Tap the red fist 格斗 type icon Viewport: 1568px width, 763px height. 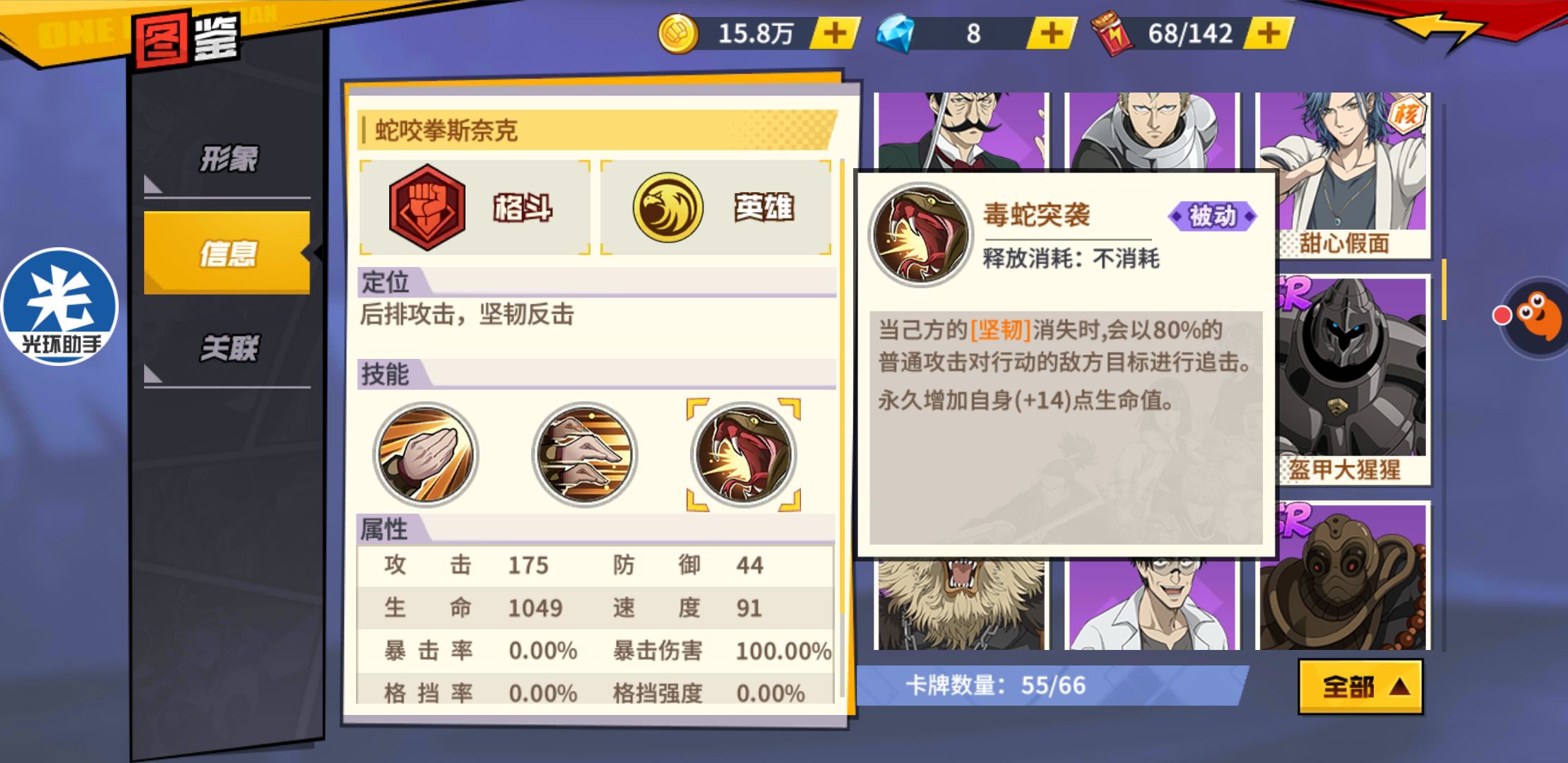click(427, 207)
